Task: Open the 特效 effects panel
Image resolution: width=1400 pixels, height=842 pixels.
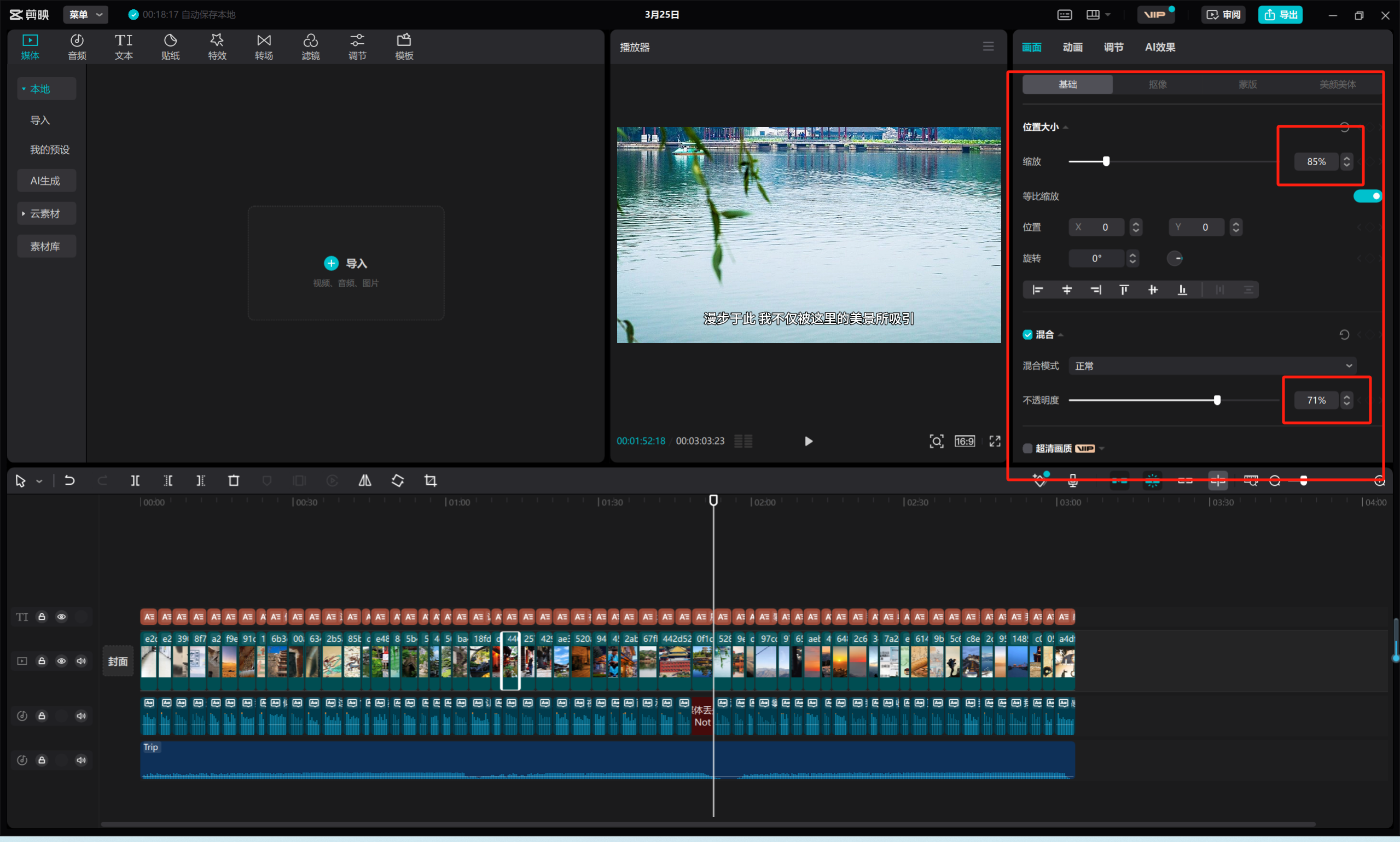Action: (217, 47)
